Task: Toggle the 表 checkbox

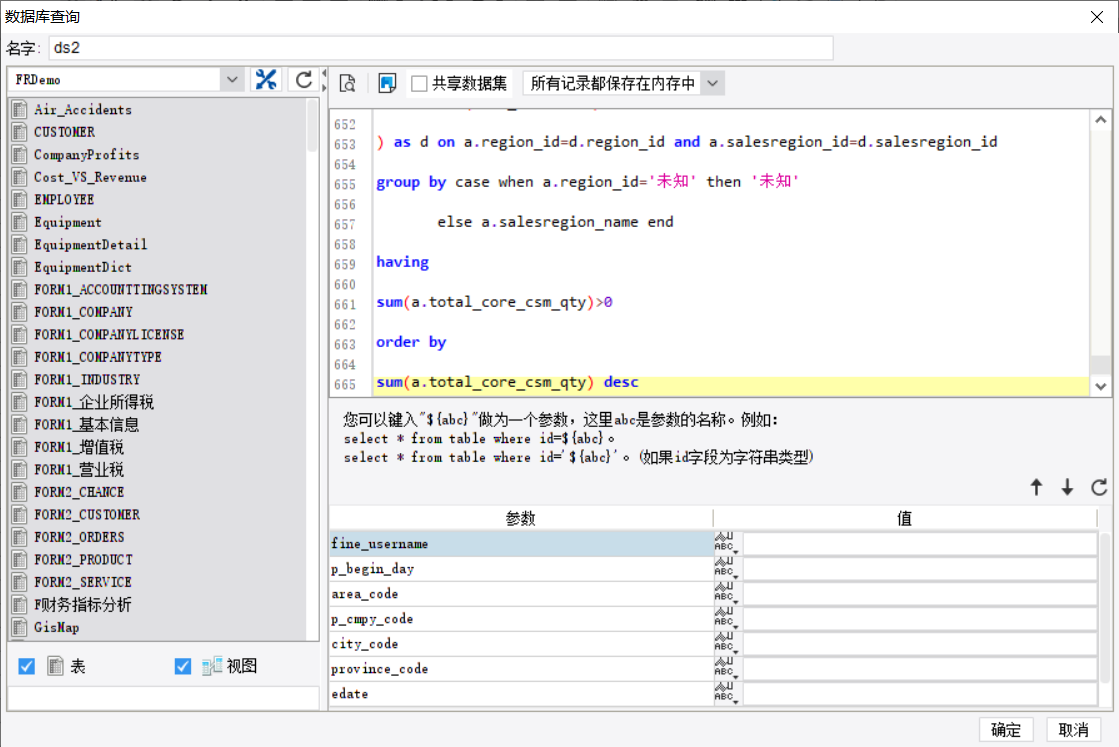Action: [x=26, y=666]
